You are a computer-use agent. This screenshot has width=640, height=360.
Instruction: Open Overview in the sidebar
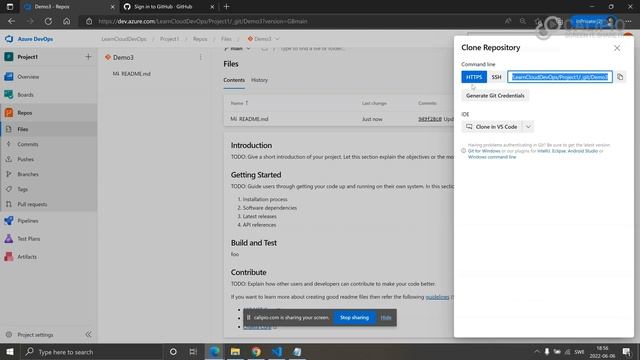(x=48, y=77)
